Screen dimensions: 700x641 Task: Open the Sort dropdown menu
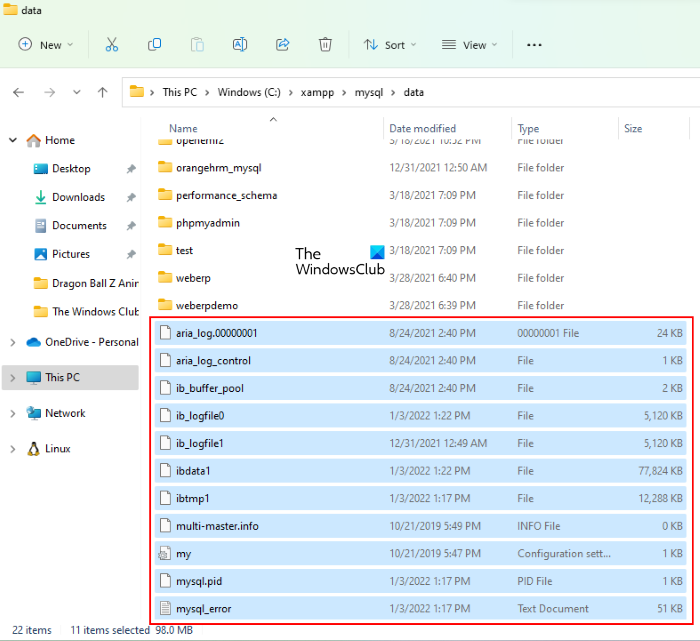(x=390, y=45)
